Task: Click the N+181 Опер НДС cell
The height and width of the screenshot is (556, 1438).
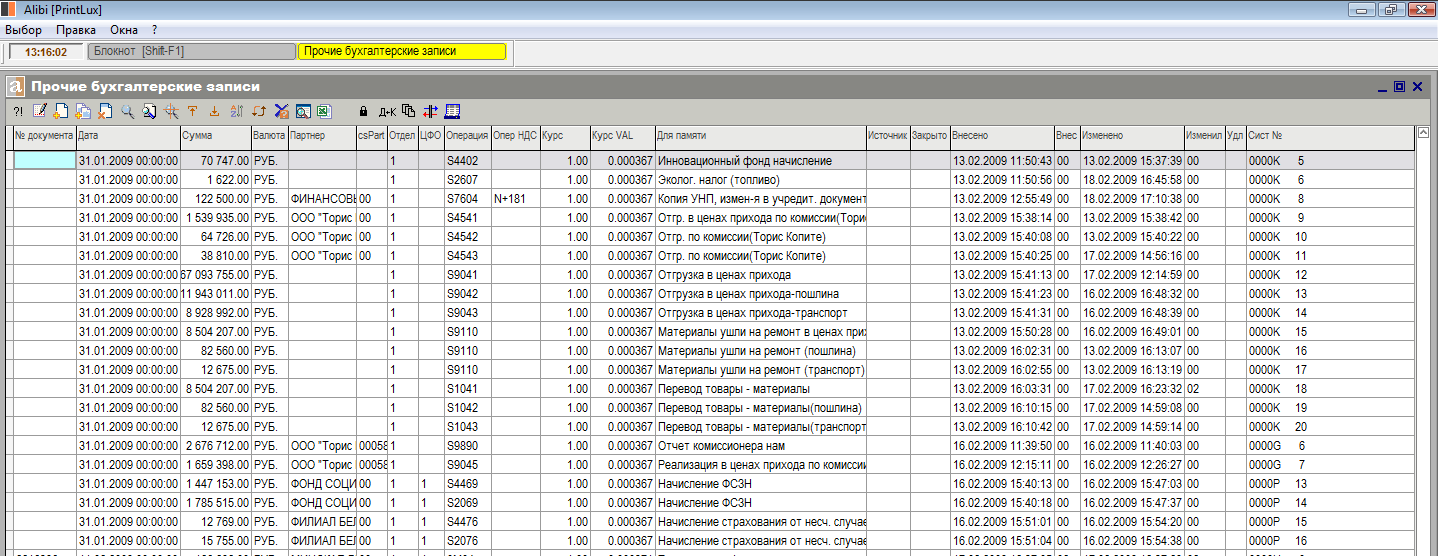Action: pyautogui.click(x=515, y=198)
